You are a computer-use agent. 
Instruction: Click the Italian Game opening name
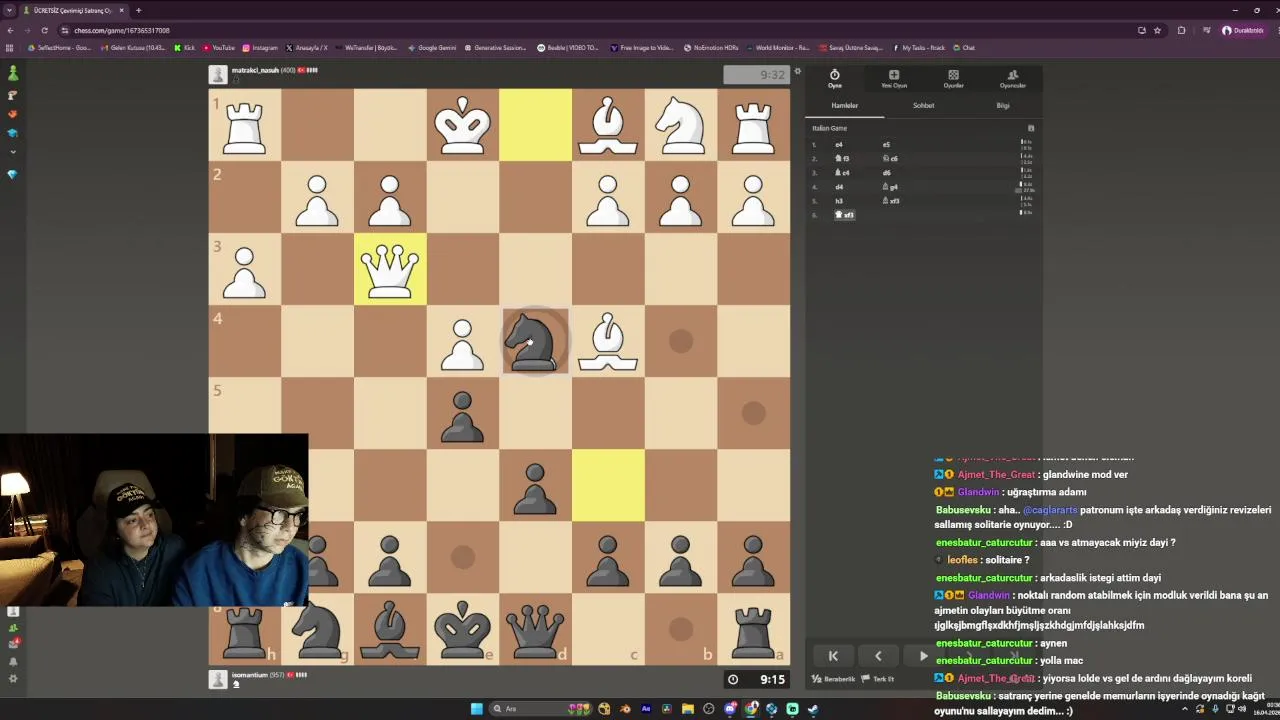coord(829,128)
